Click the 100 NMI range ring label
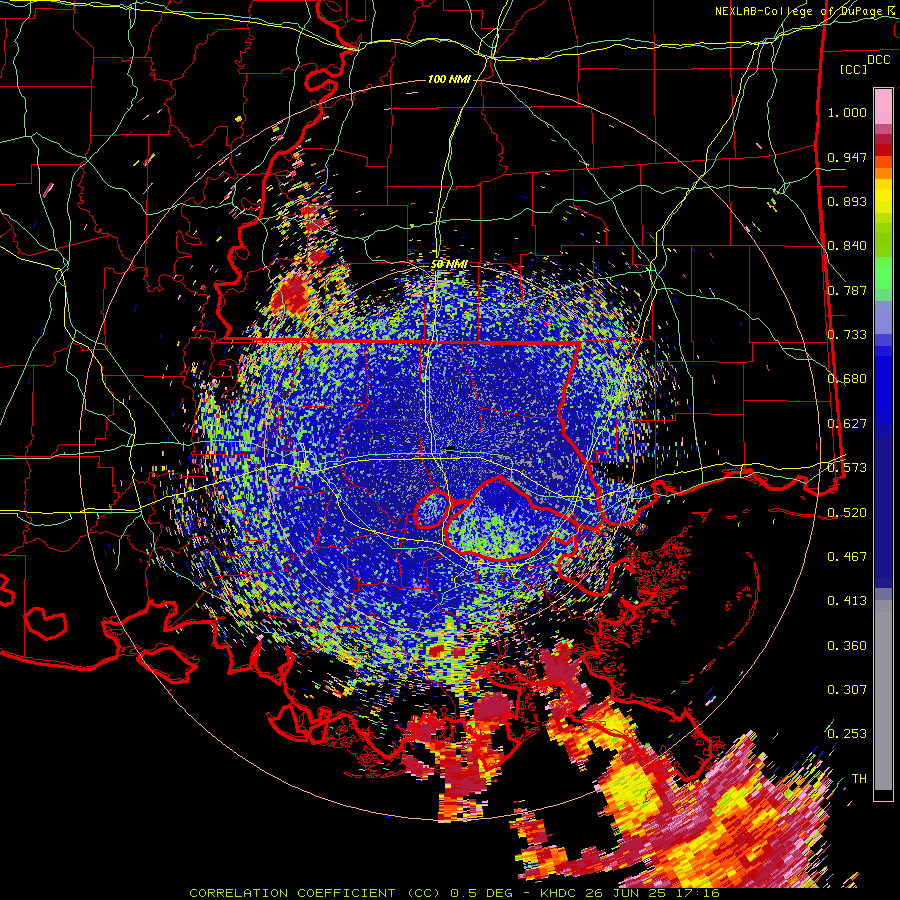 click(449, 79)
